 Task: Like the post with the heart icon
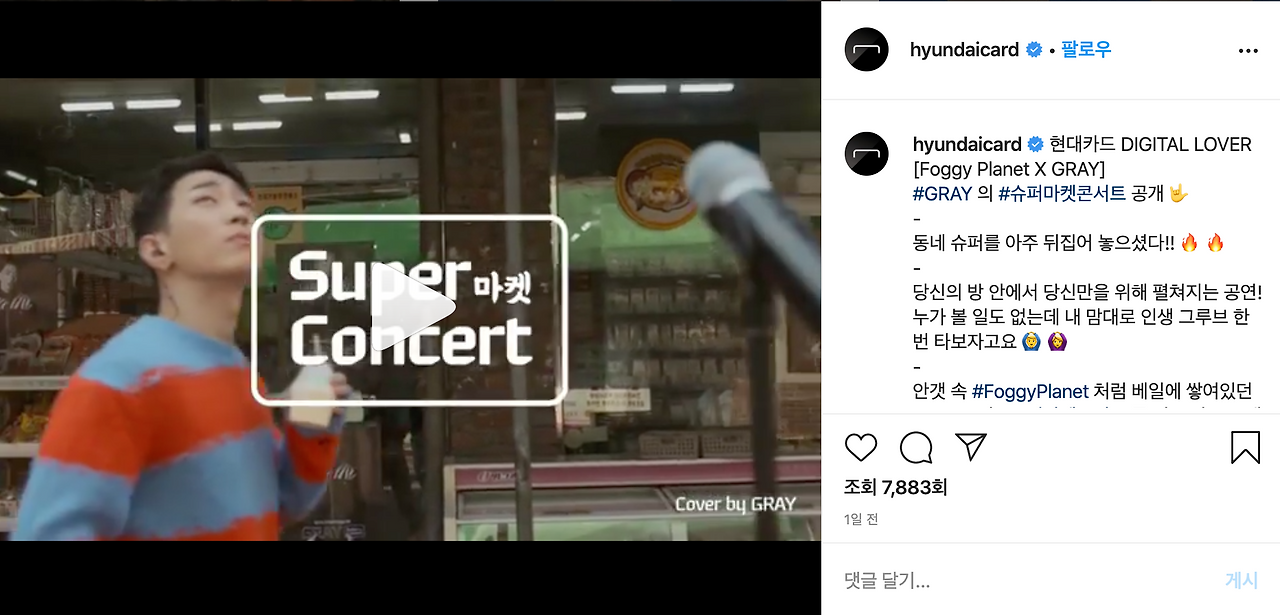pyautogui.click(x=861, y=447)
